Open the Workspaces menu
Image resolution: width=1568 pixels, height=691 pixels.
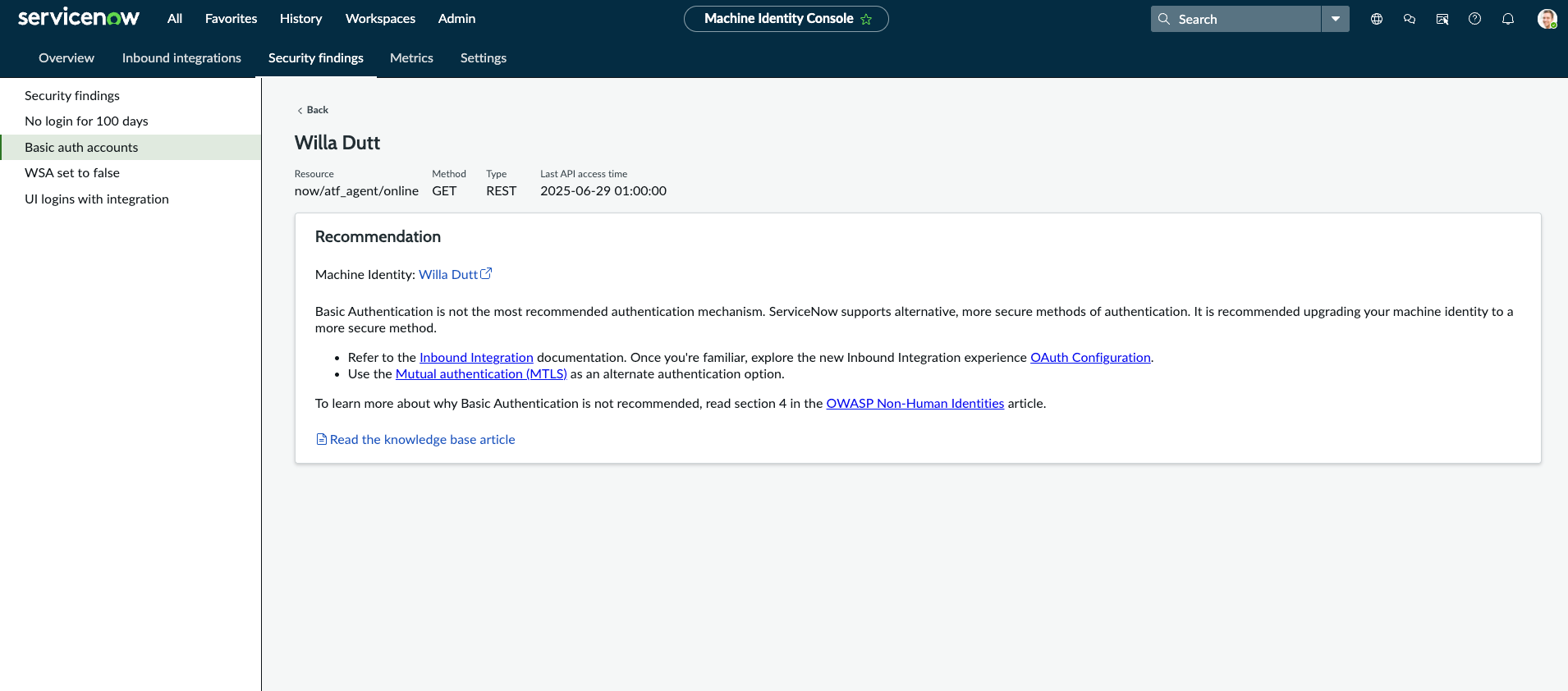[x=381, y=18]
